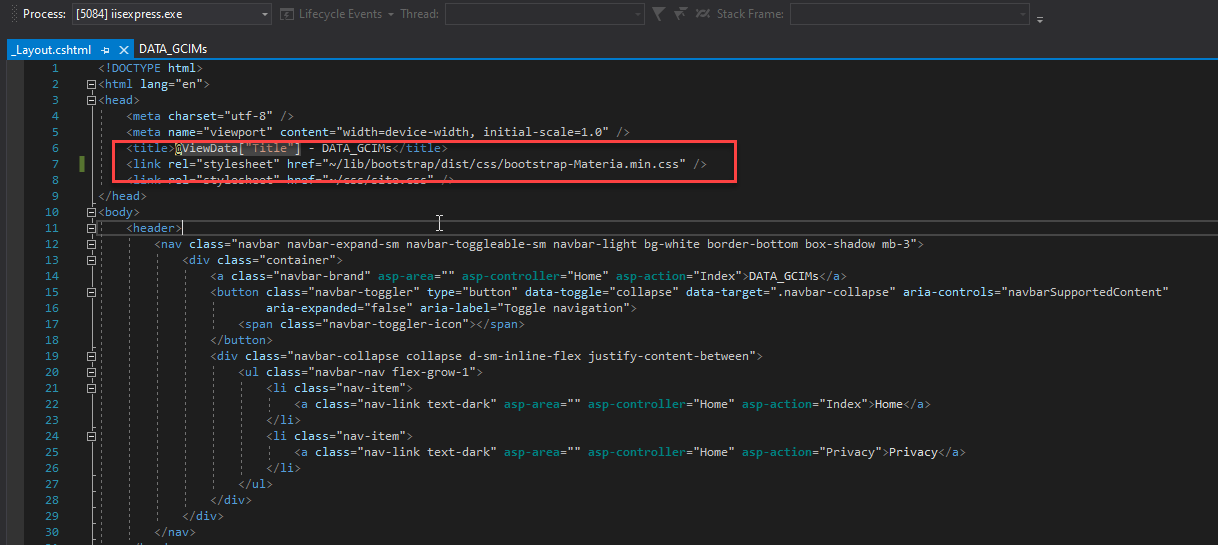This screenshot has height=545, width=1218.
Task: Collapse the html element on line 2
Action: click(x=92, y=84)
